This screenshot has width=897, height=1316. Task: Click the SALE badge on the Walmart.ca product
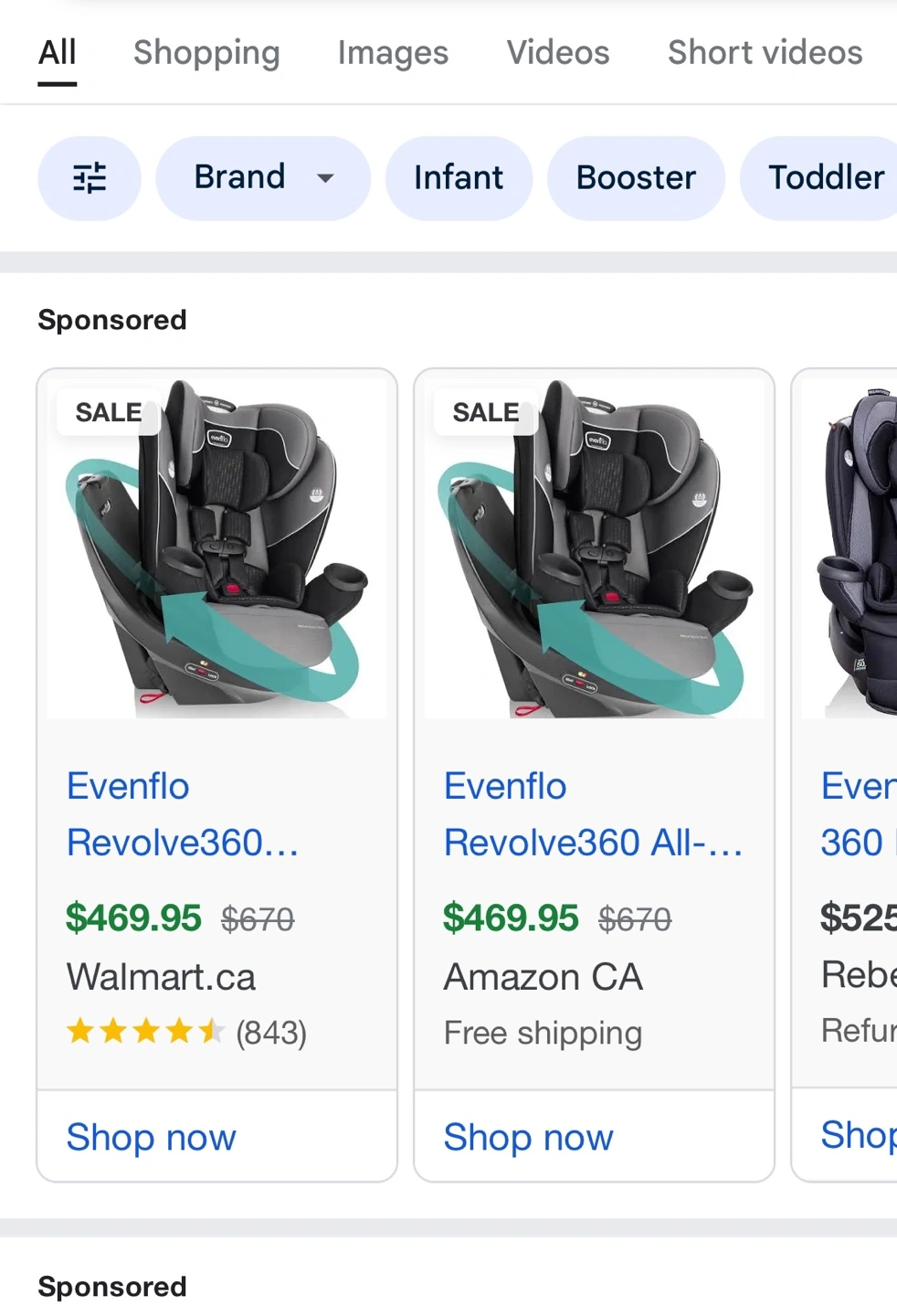(x=108, y=412)
